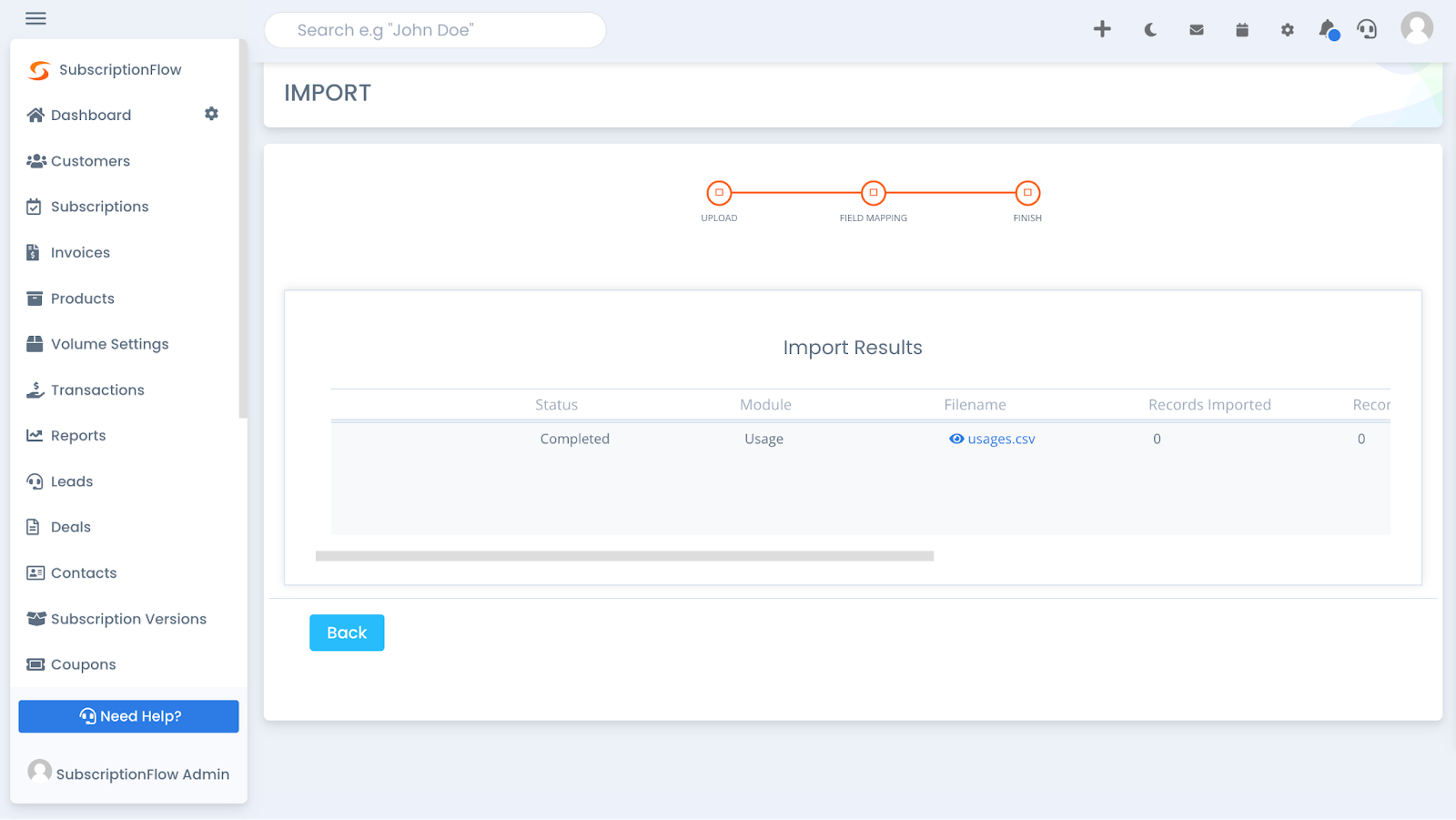The height and width of the screenshot is (820, 1456).
Task: Open the quick-add plus icon
Action: pos(1102,29)
